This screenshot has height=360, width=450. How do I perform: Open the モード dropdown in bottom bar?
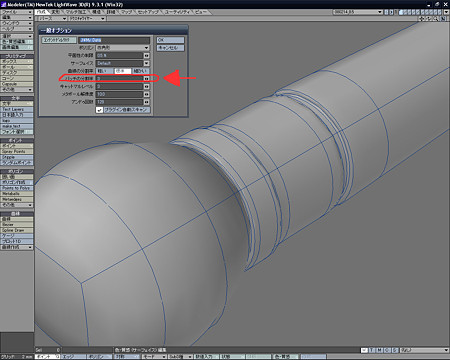[x=154, y=357]
